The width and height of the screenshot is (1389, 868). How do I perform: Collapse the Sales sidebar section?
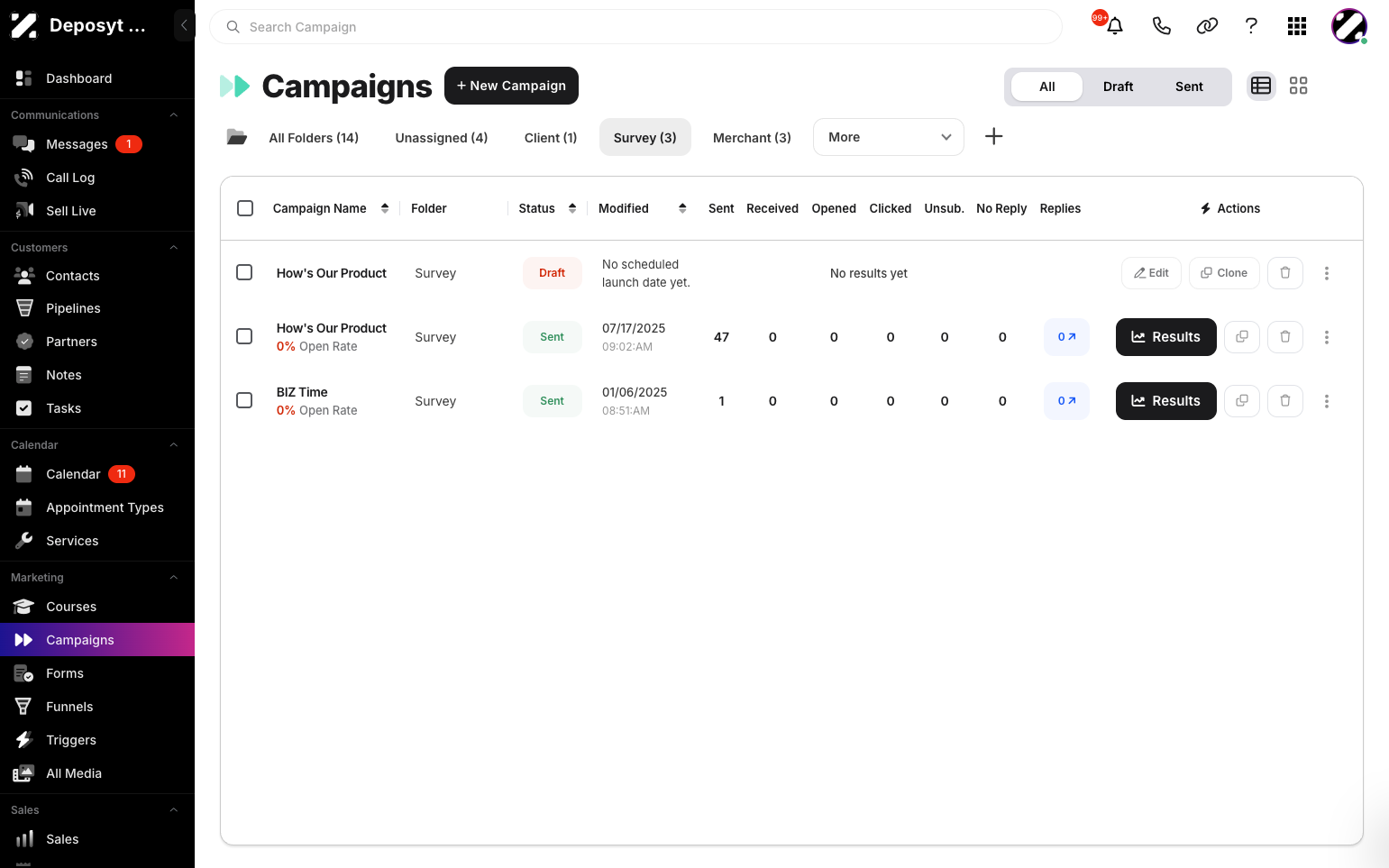[174, 810]
